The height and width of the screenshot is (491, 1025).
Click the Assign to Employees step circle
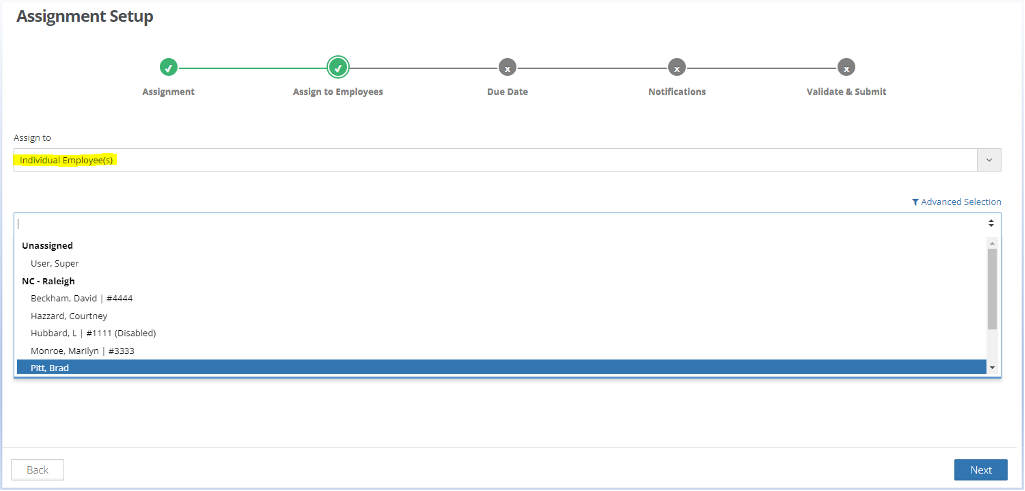(x=338, y=67)
